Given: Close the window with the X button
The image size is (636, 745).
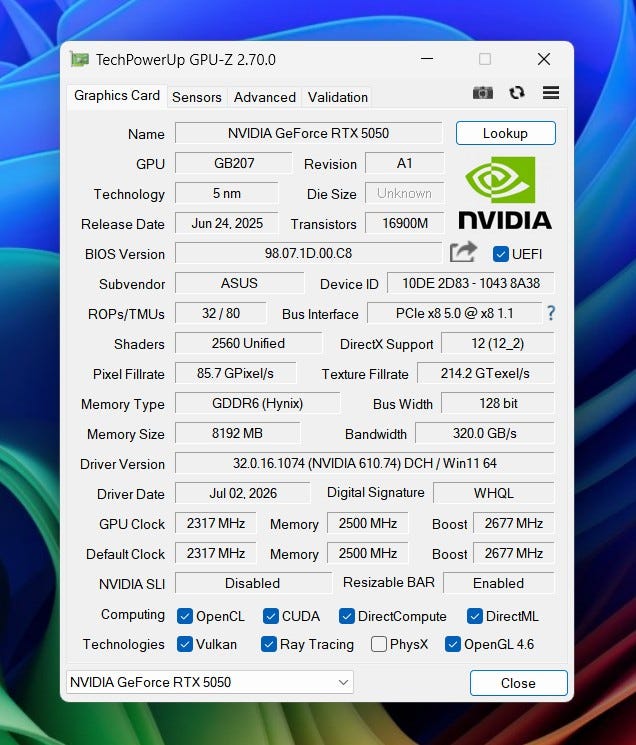Looking at the screenshot, I should [x=544, y=59].
